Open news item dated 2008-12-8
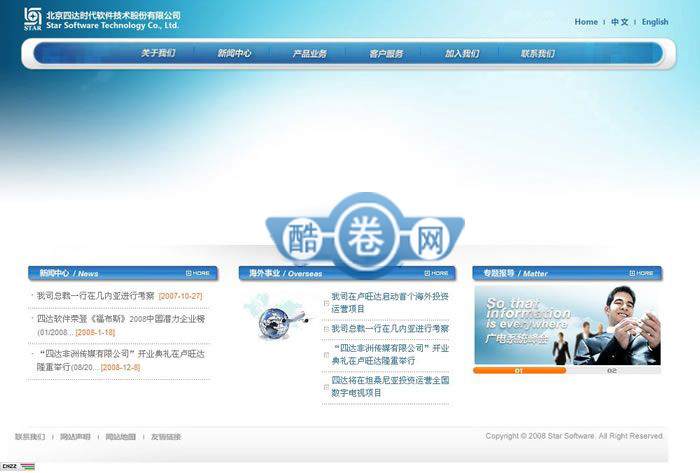 tap(121, 361)
